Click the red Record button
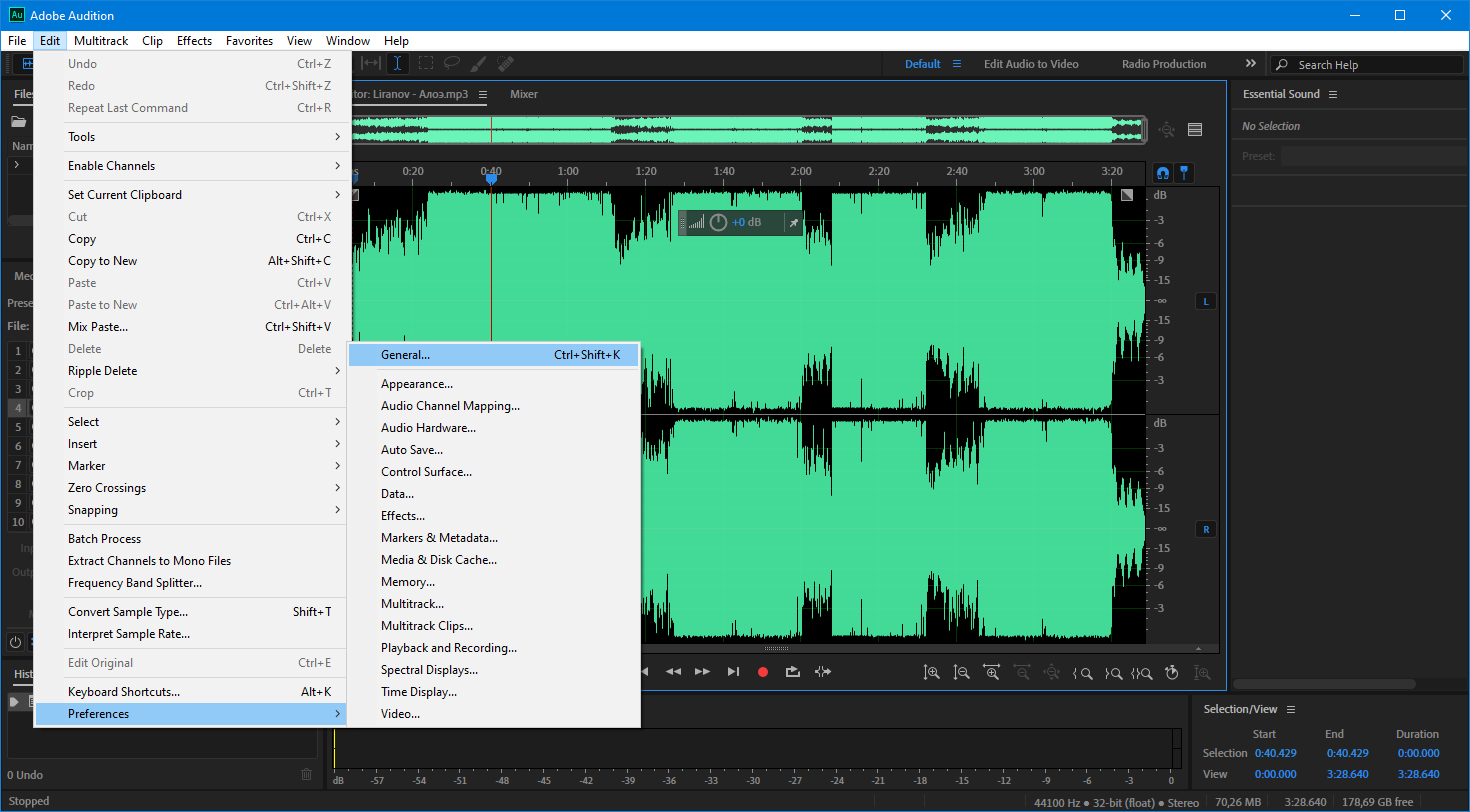Viewport: 1470px width, 812px height. (763, 672)
